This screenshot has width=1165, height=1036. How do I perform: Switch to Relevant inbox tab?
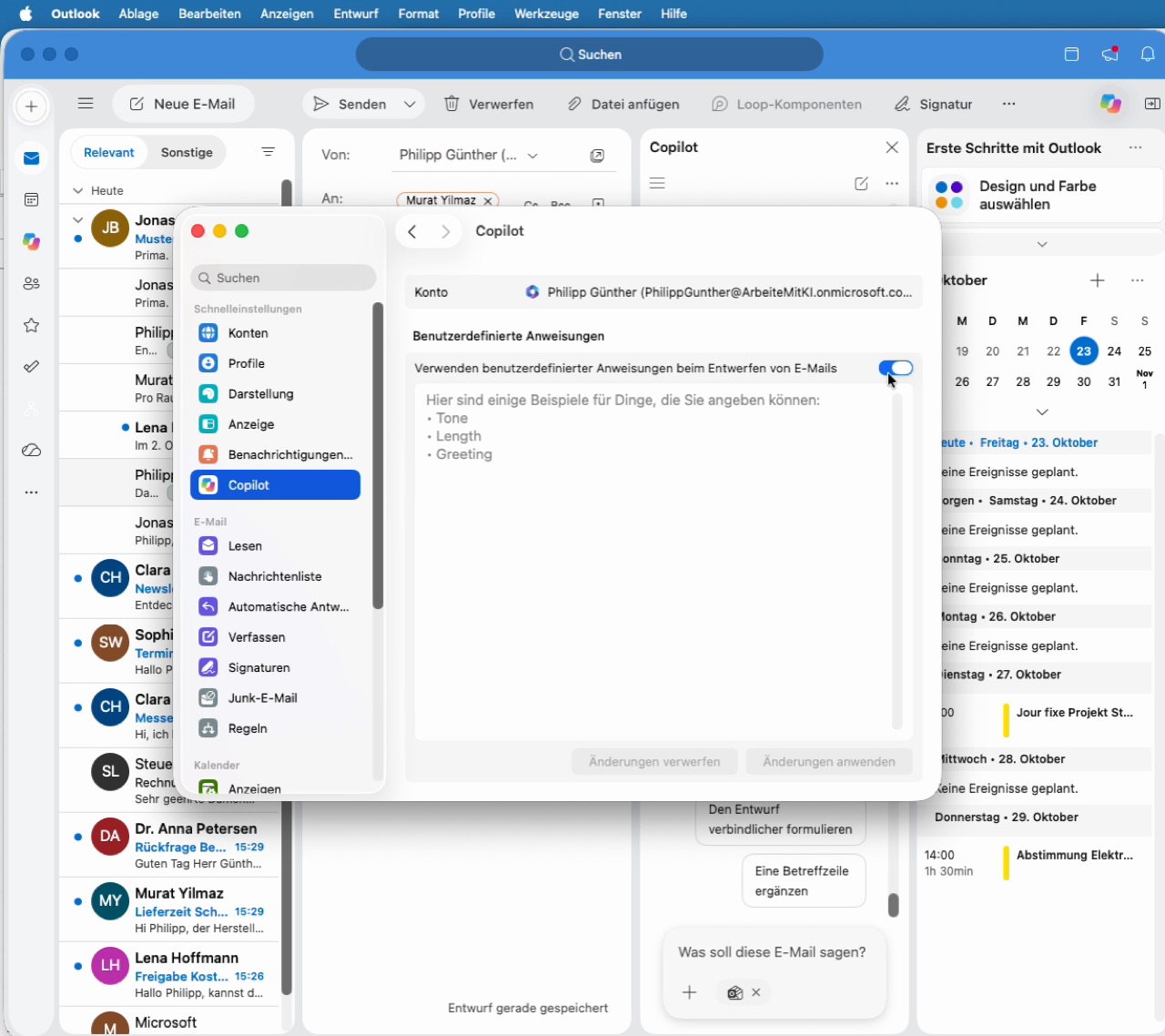(109, 152)
